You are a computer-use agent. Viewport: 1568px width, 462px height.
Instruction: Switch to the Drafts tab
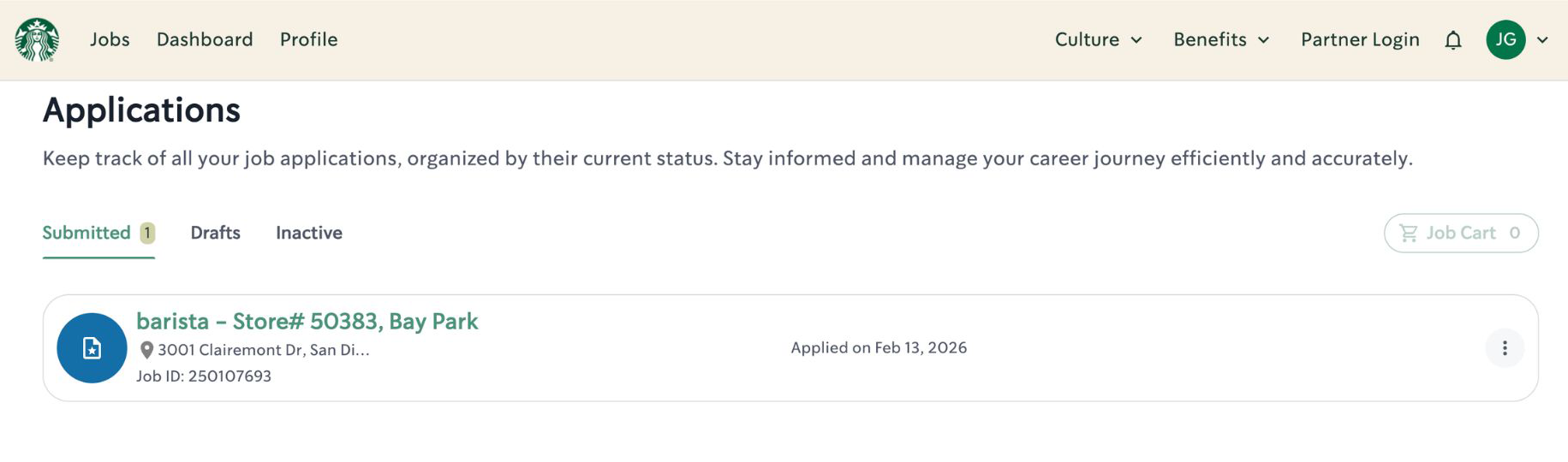(215, 233)
